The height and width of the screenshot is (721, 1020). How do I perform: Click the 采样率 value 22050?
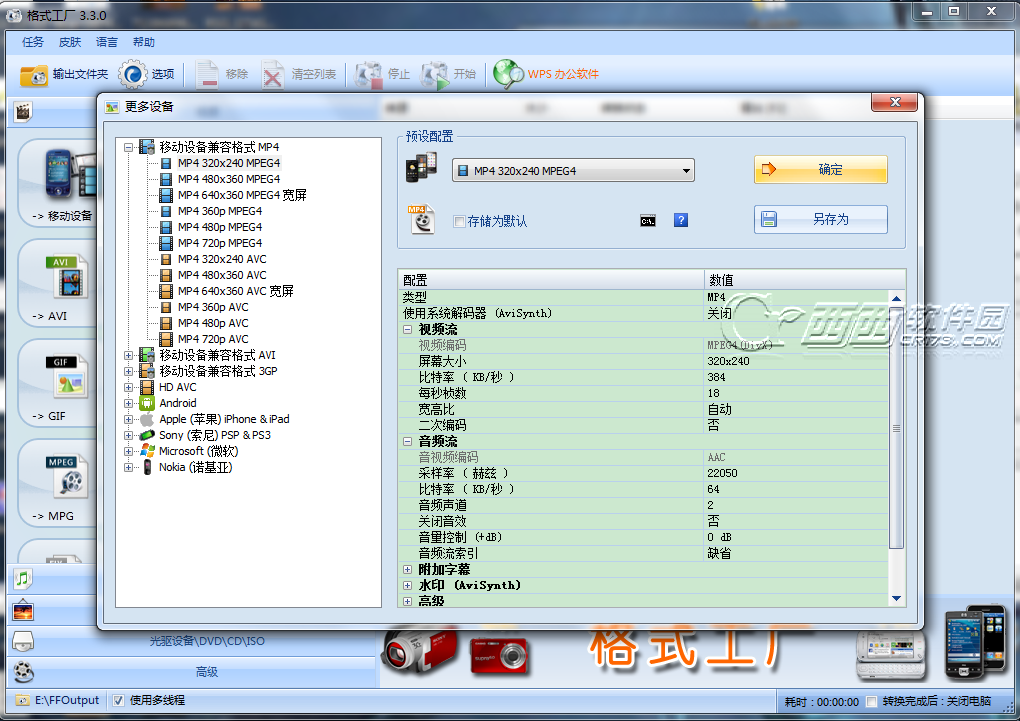(722, 473)
